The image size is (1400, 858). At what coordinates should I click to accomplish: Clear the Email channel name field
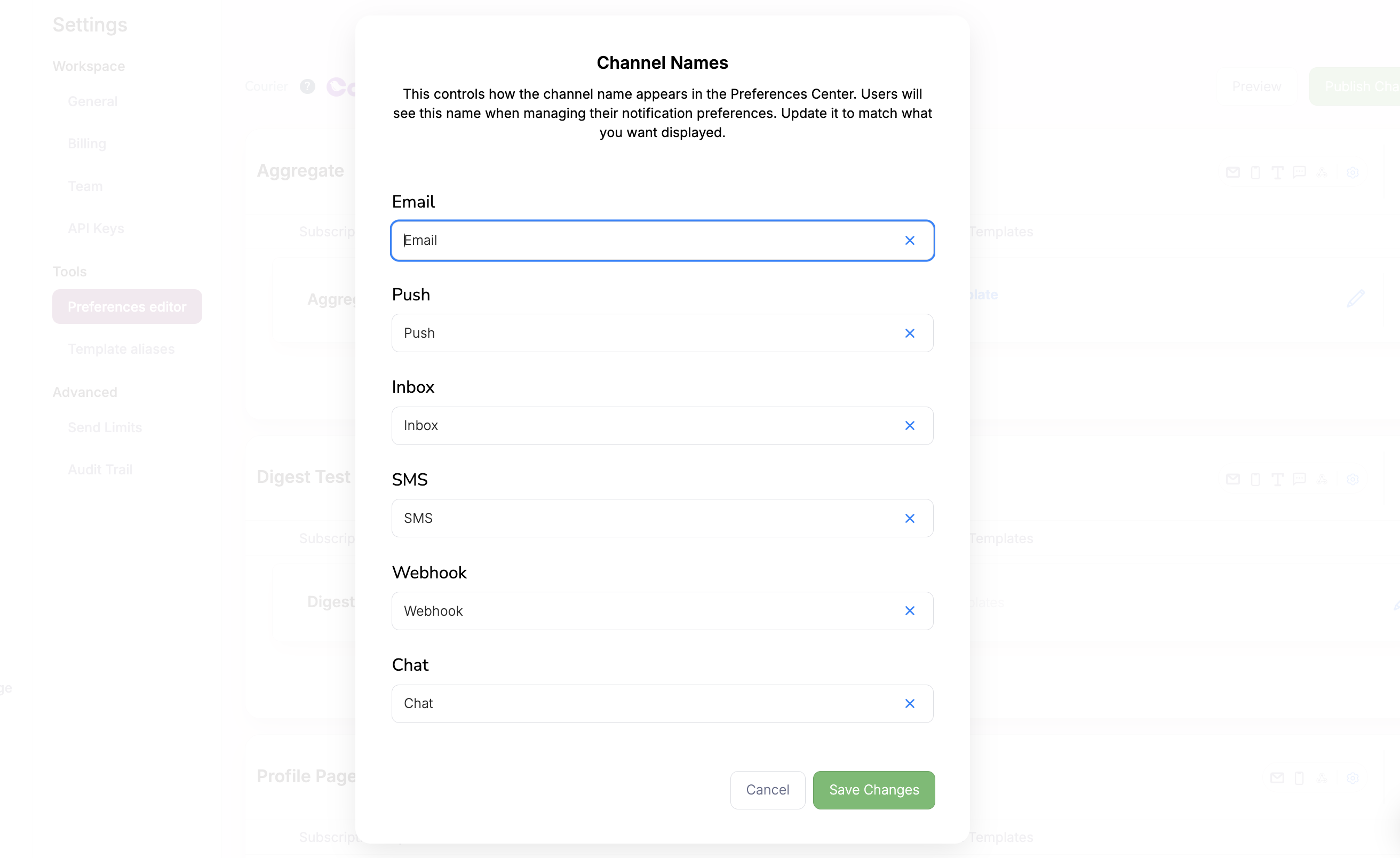[x=910, y=240]
